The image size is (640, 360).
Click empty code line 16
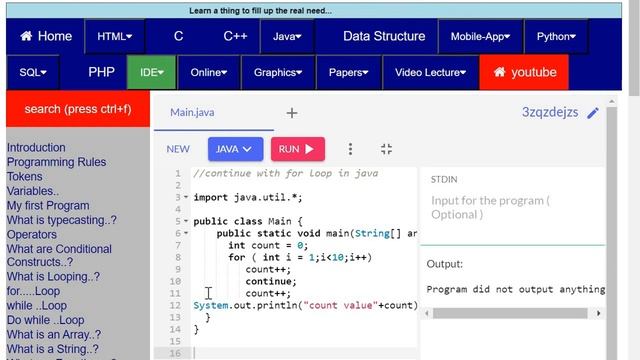point(304,353)
